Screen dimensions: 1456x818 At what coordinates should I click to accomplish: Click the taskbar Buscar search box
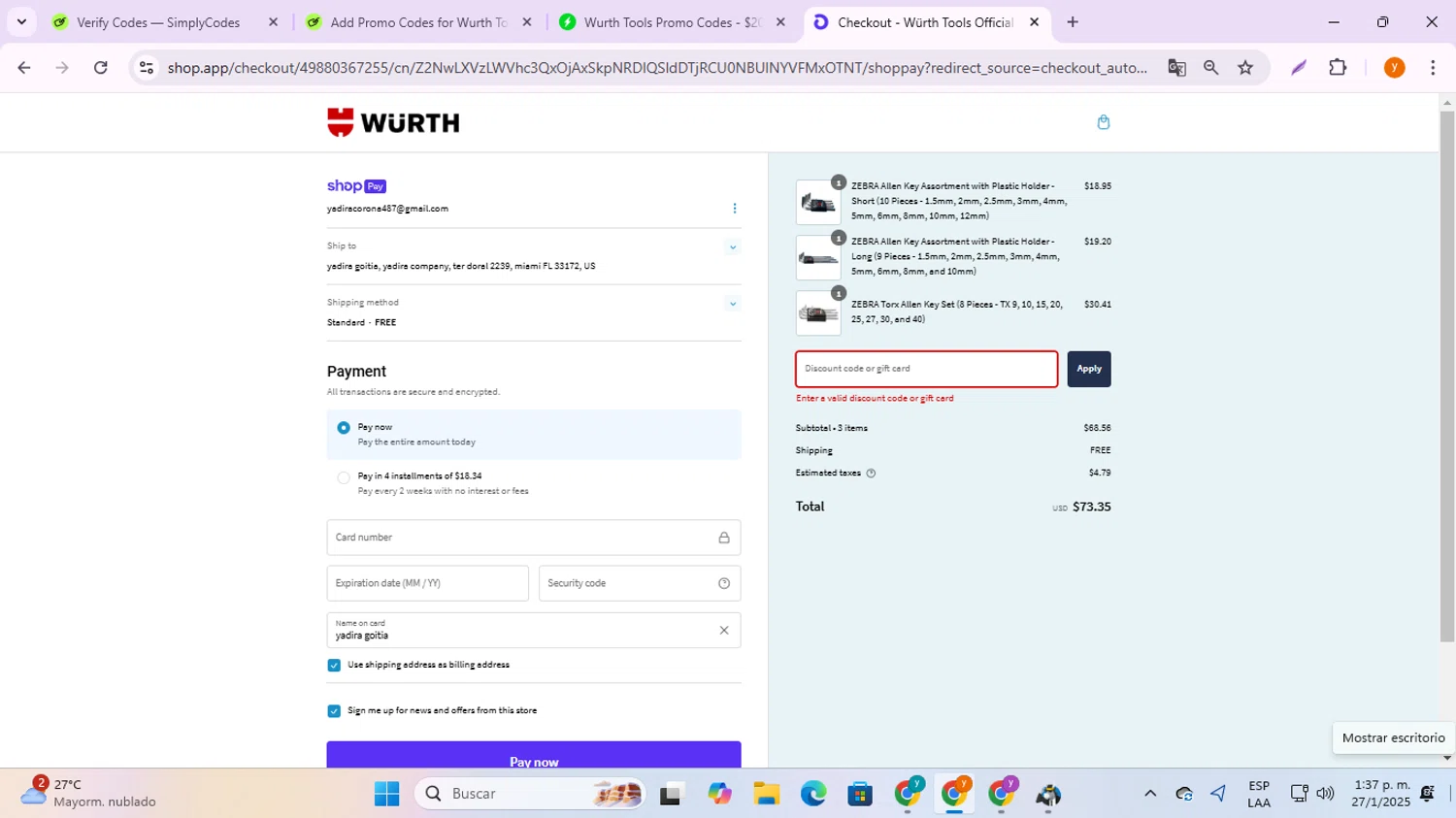click(532, 794)
